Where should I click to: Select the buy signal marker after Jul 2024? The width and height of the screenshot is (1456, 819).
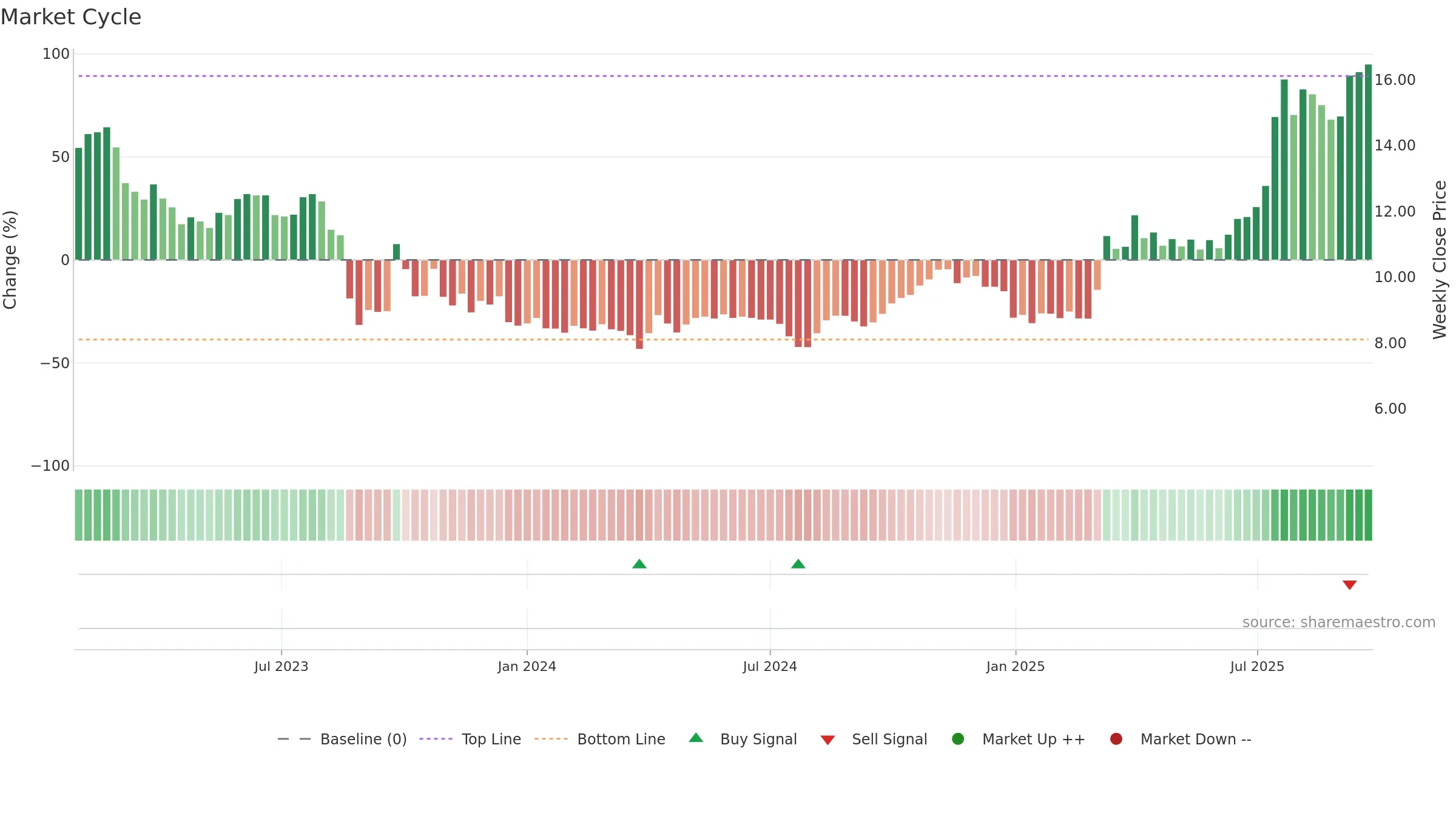click(x=798, y=564)
